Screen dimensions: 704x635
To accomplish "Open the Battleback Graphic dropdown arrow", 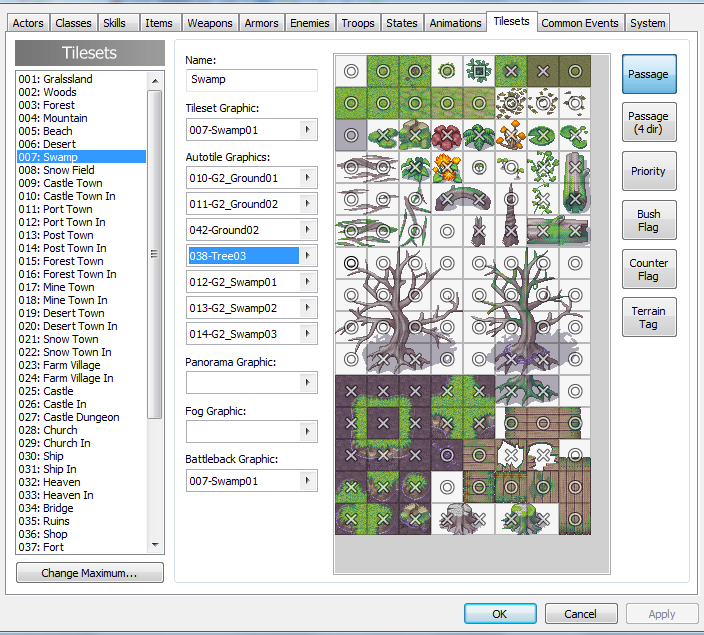I will (308, 481).
